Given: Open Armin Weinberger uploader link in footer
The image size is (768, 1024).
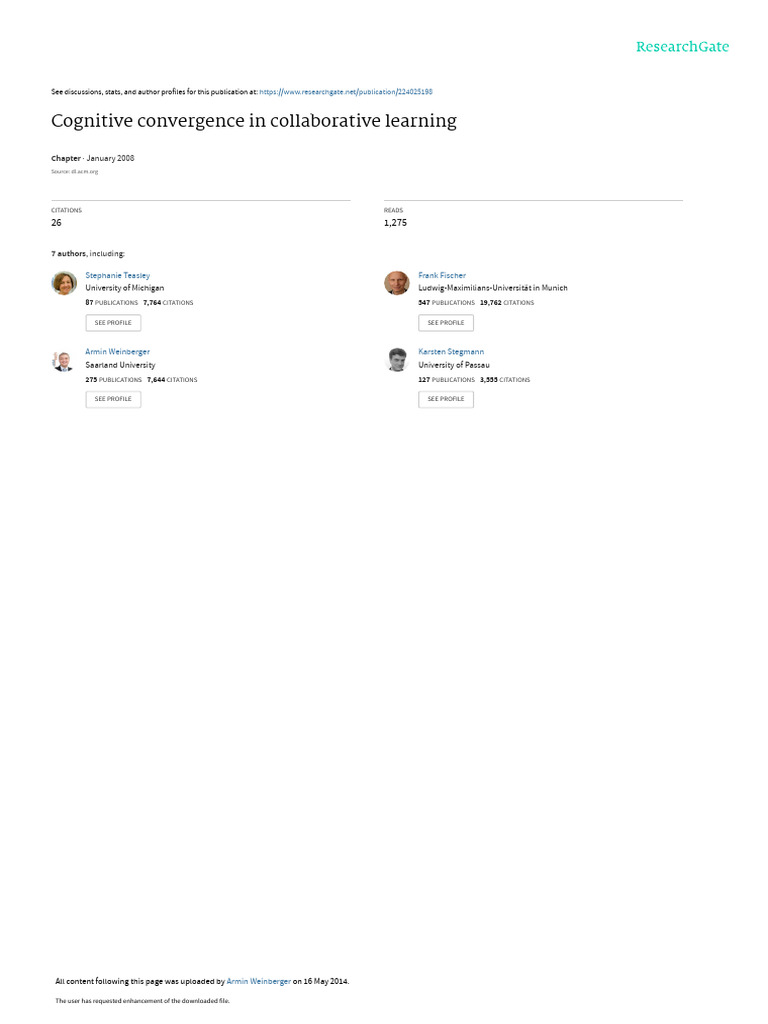Looking at the screenshot, I should coord(259,981).
